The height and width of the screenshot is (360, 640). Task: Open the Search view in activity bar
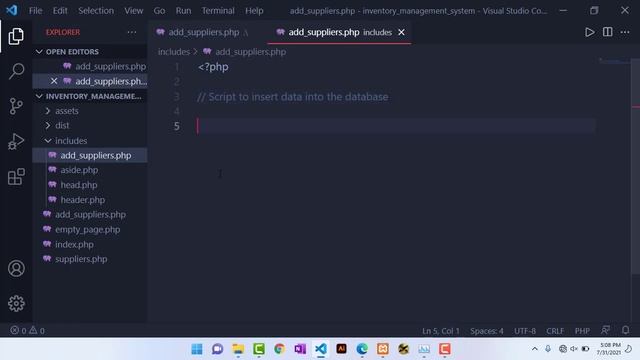[x=16, y=71]
